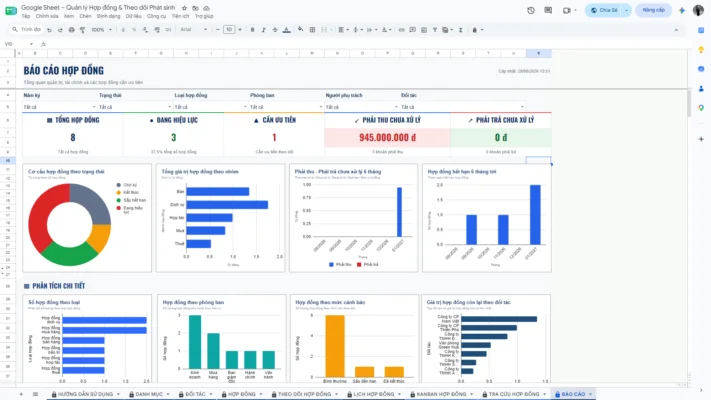Open the all sheets list
The width and height of the screenshot is (711, 400).
click(x=35, y=394)
